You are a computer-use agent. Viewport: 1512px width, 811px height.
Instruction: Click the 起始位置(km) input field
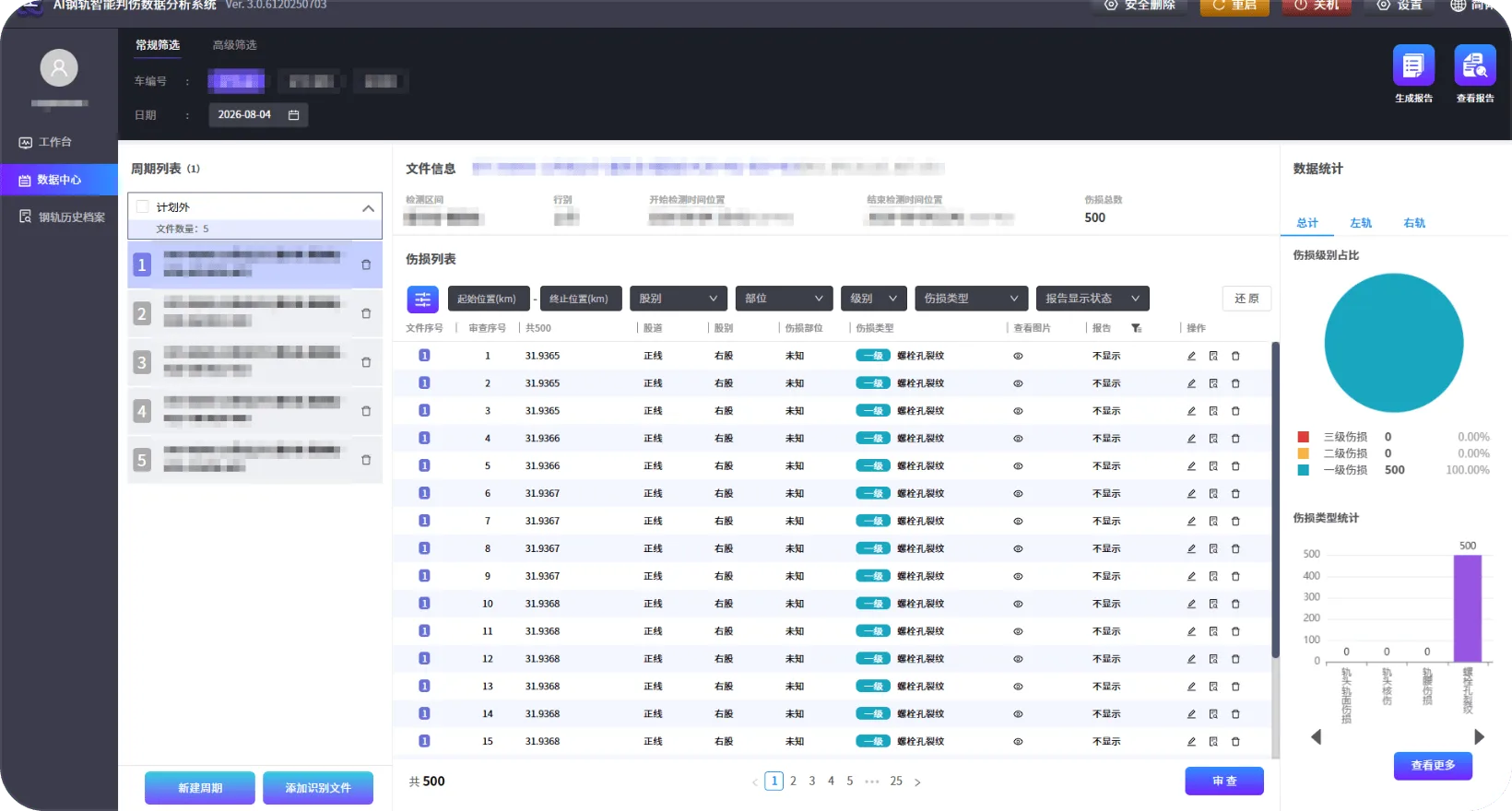coord(489,299)
